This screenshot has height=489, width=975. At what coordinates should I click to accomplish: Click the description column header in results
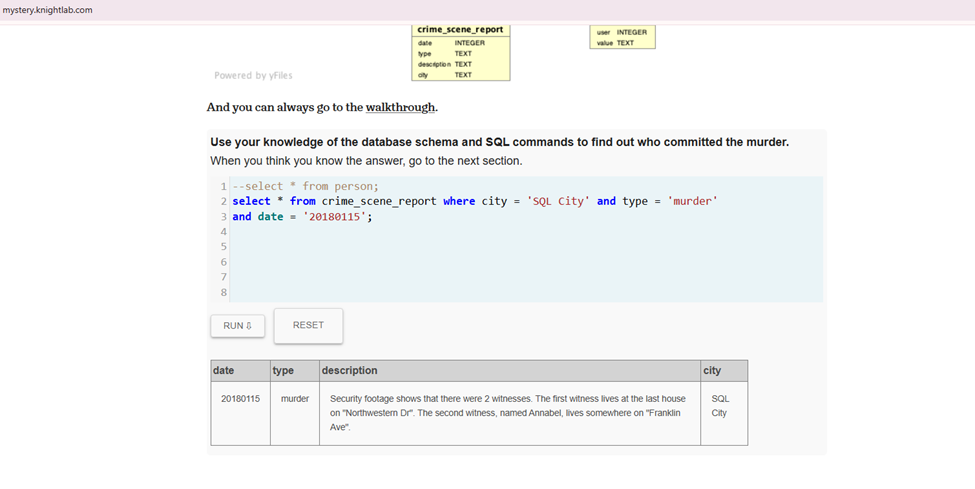pos(349,370)
